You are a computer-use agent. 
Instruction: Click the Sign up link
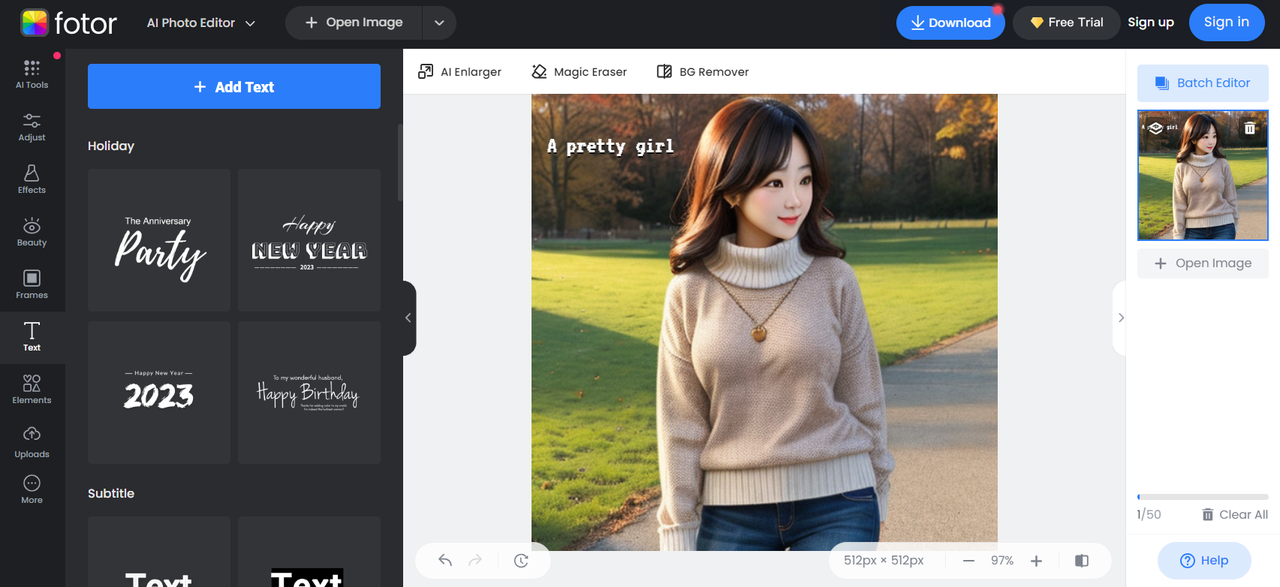tap(1151, 22)
